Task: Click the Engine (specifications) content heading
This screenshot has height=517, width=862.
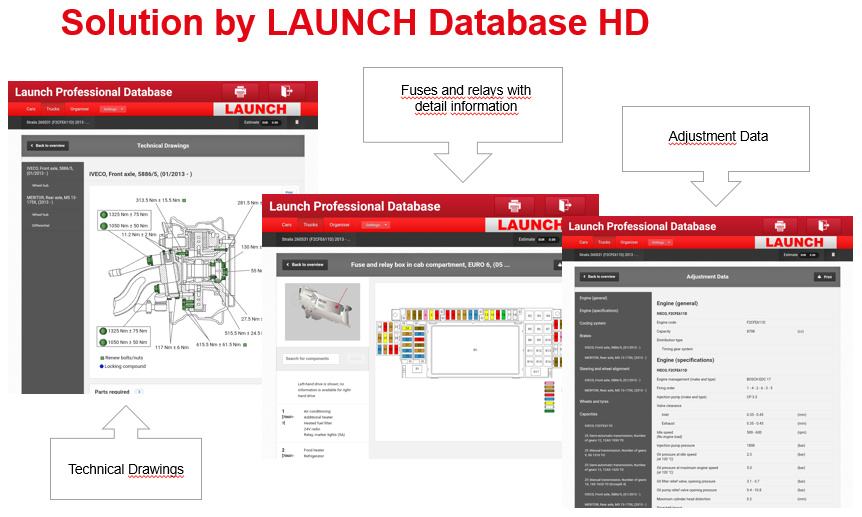Action: [685, 360]
